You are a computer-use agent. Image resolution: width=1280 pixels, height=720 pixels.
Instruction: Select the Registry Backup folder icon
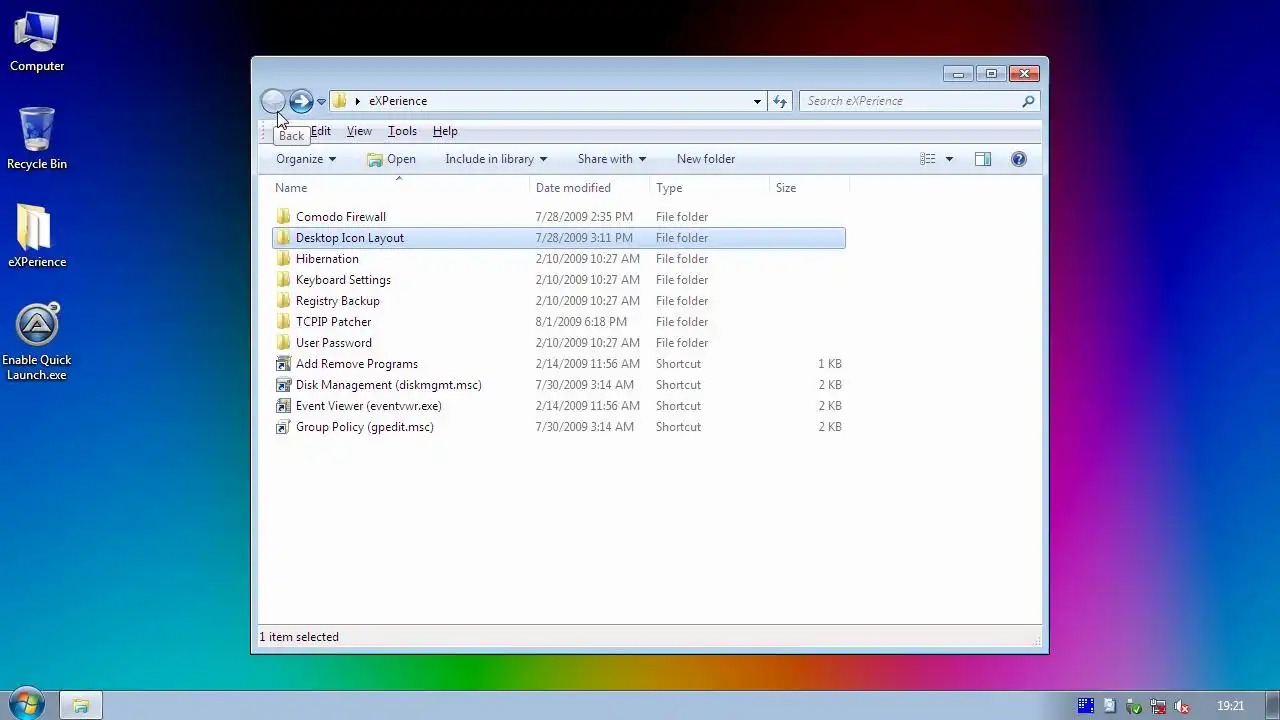point(284,301)
